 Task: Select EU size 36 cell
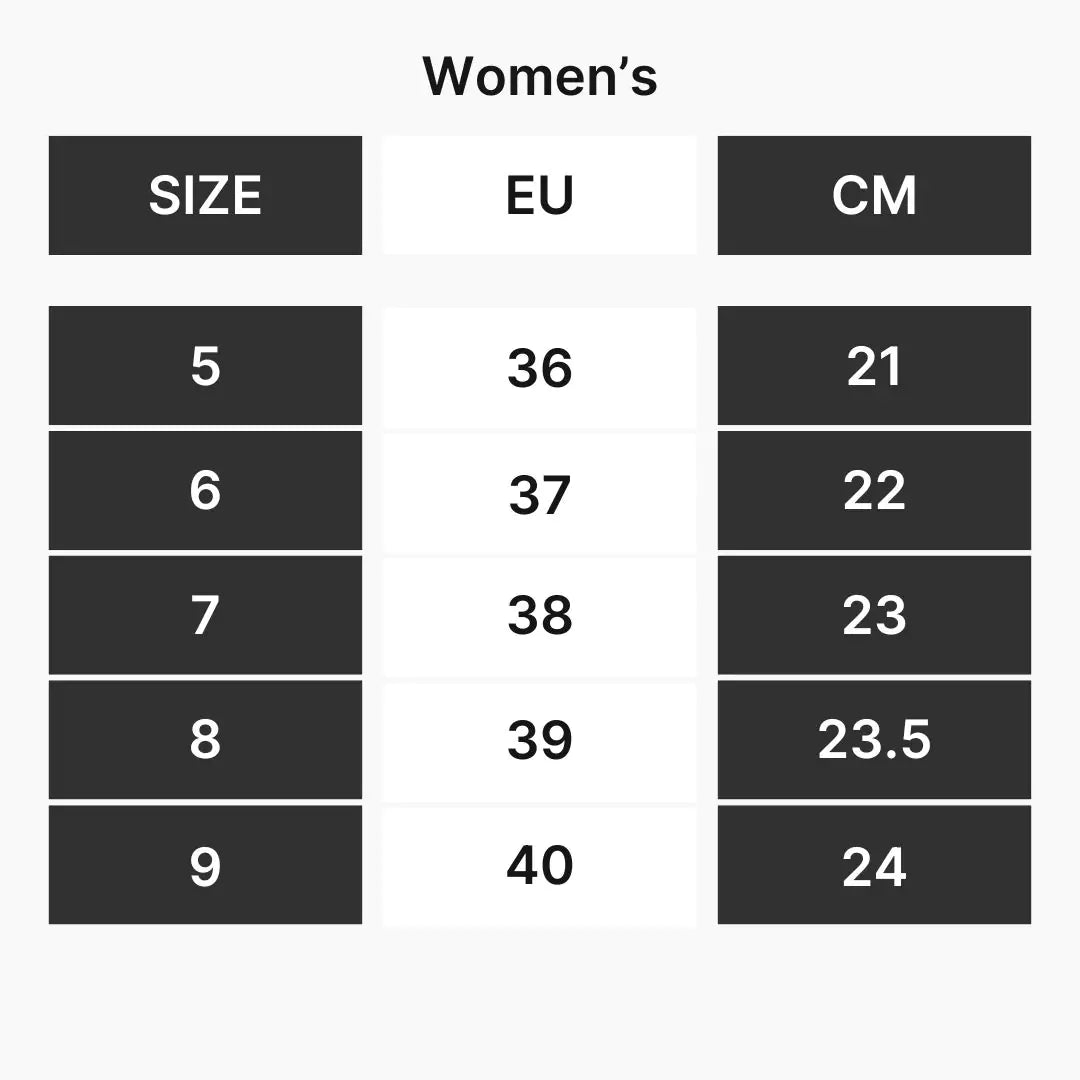tap(539, 368)
